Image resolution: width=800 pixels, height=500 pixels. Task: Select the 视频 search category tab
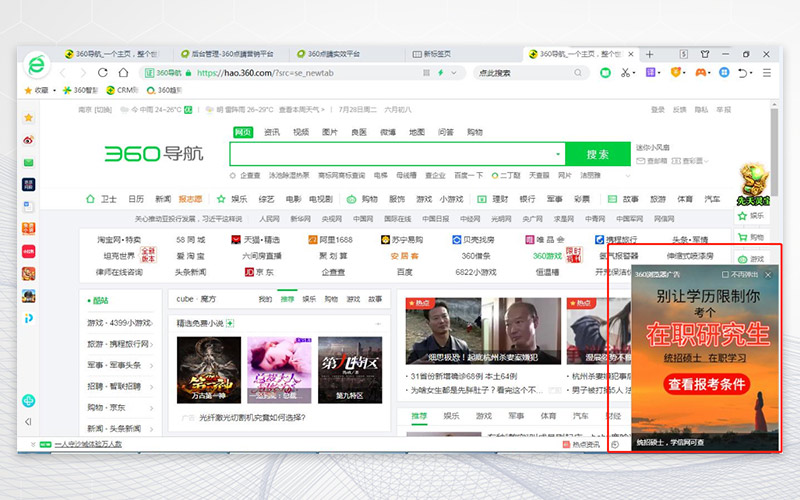click(301, 132)
